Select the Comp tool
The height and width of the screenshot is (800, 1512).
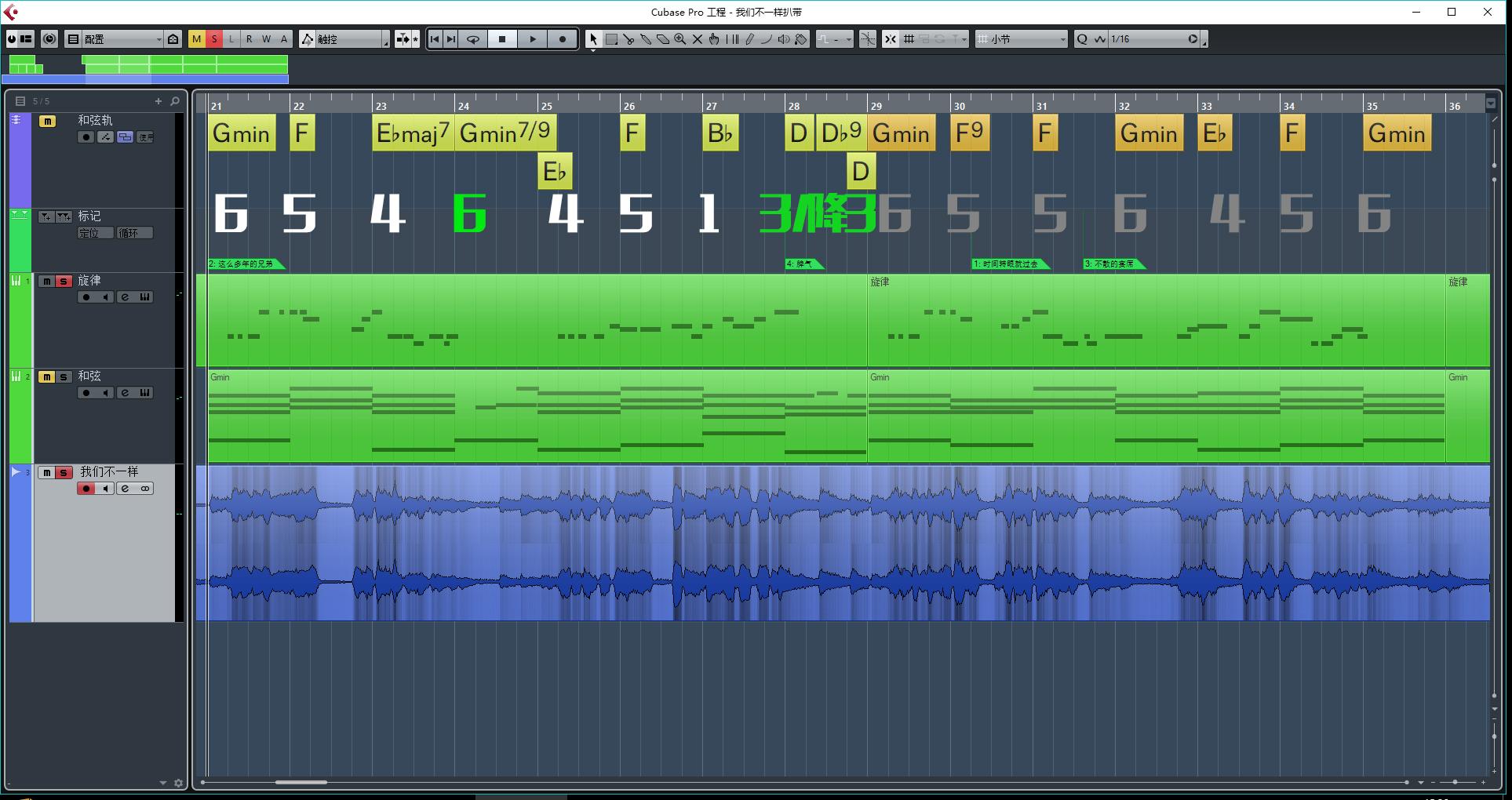[x=732, y=38]
